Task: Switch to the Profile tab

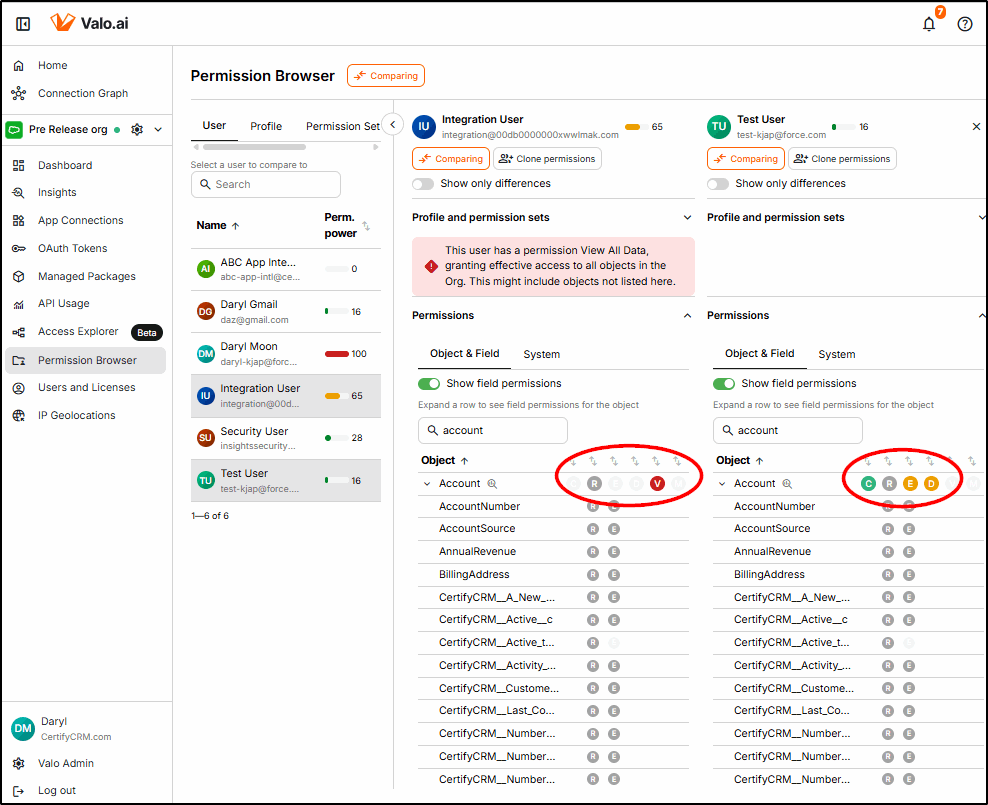Action: [x=266, y=127]
